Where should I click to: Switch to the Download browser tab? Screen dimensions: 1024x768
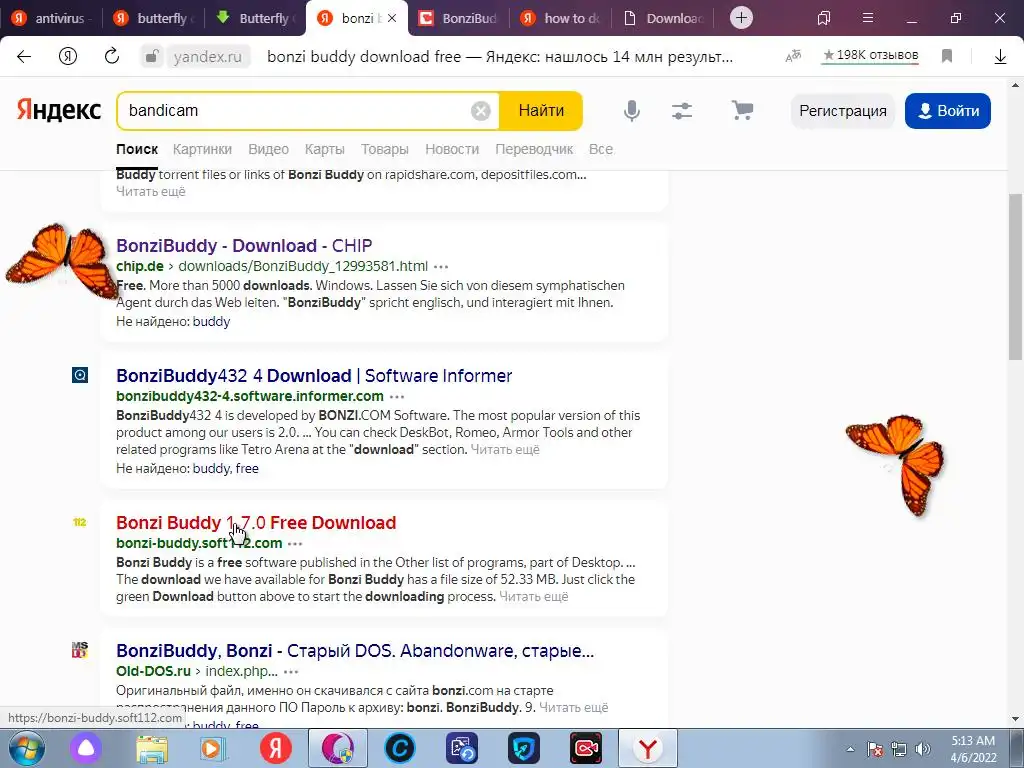663,18
